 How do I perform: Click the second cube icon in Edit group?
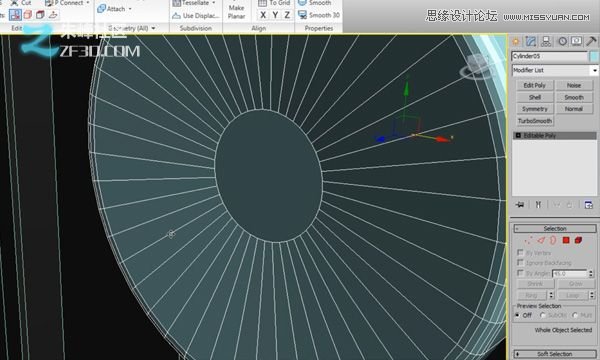[28, 15]
